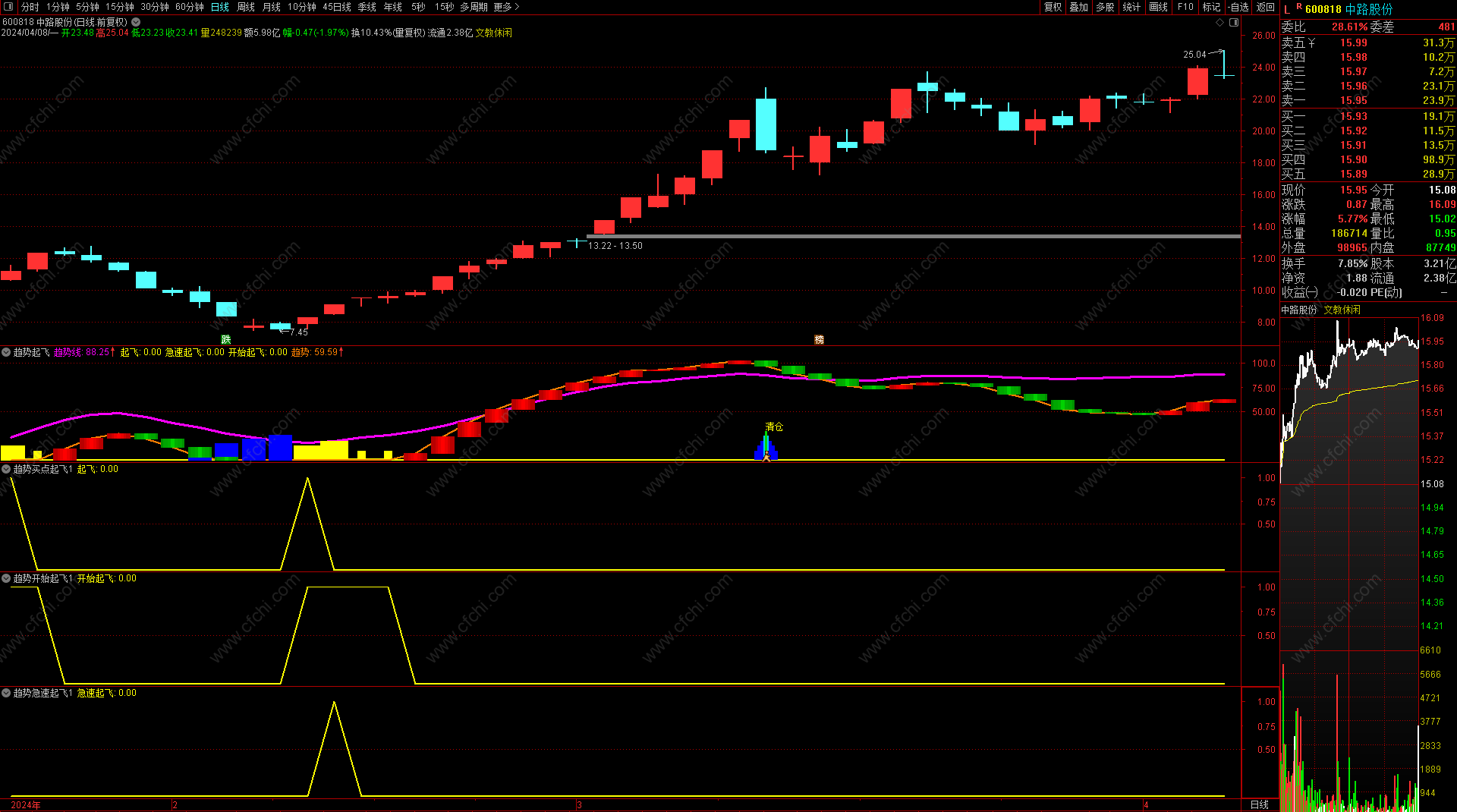1457x812 pixels.
Task: Click the 返回 back button
Action: [1266, 7]
